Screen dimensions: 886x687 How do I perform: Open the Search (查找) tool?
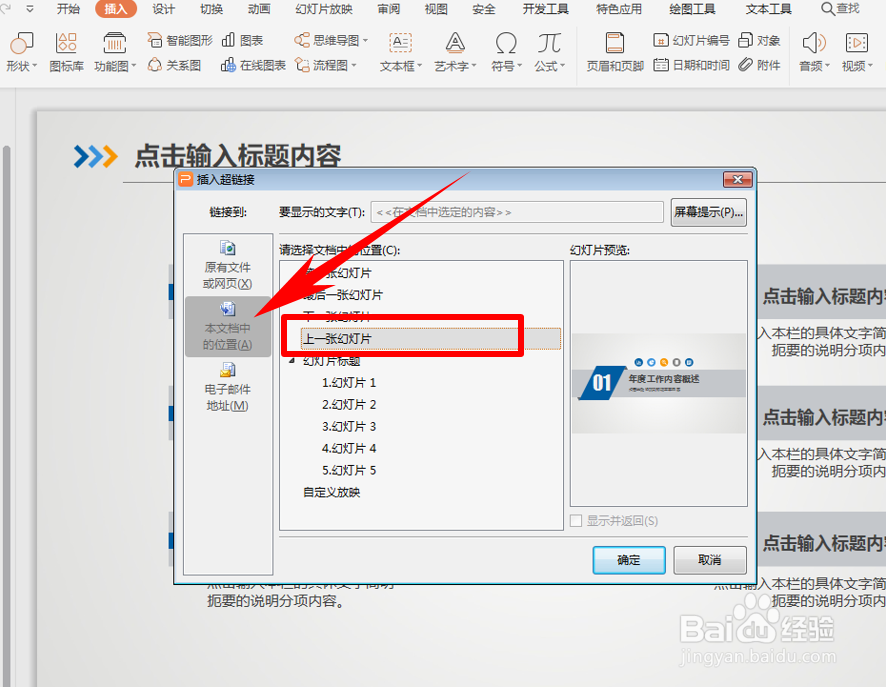[840, 8]
